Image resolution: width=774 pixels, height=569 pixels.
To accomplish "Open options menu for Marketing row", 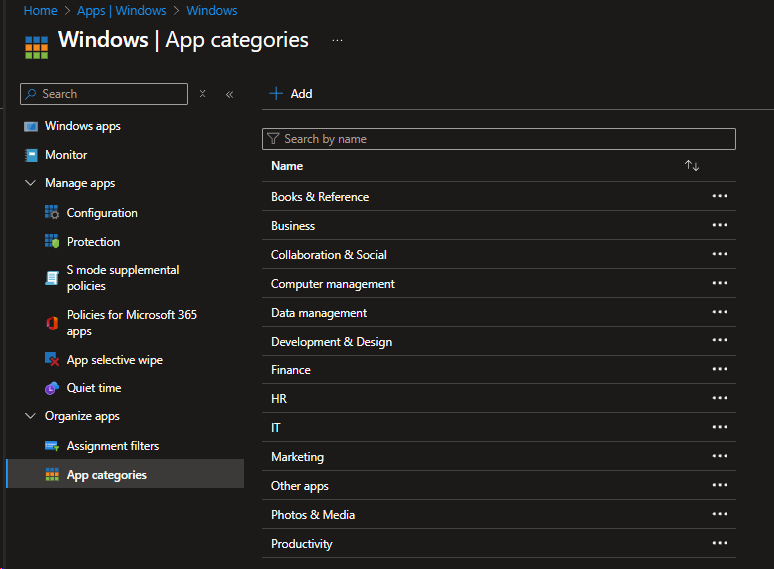I will 720,456.
